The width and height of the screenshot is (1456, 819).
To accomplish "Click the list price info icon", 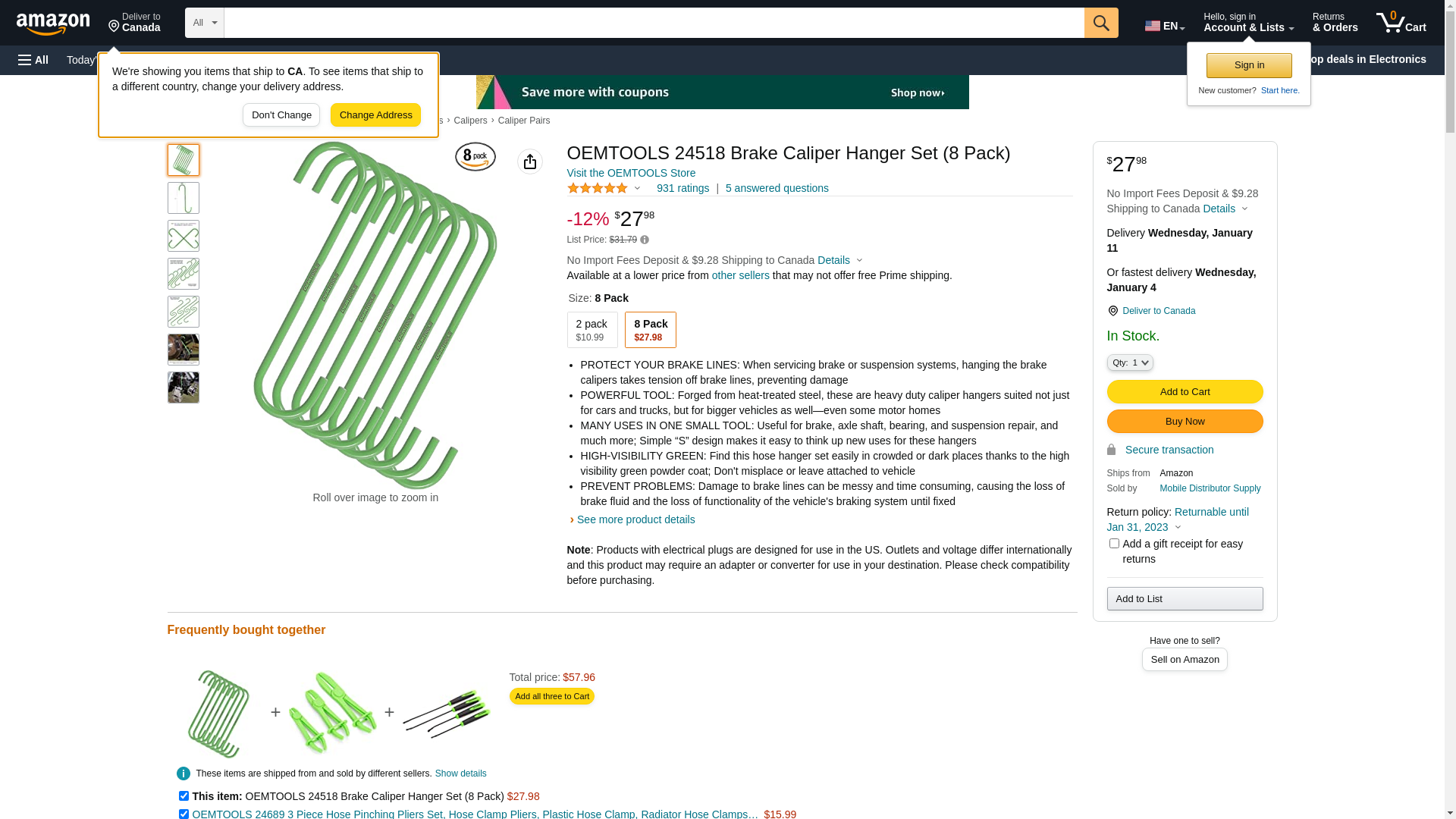I will (645, 240).
